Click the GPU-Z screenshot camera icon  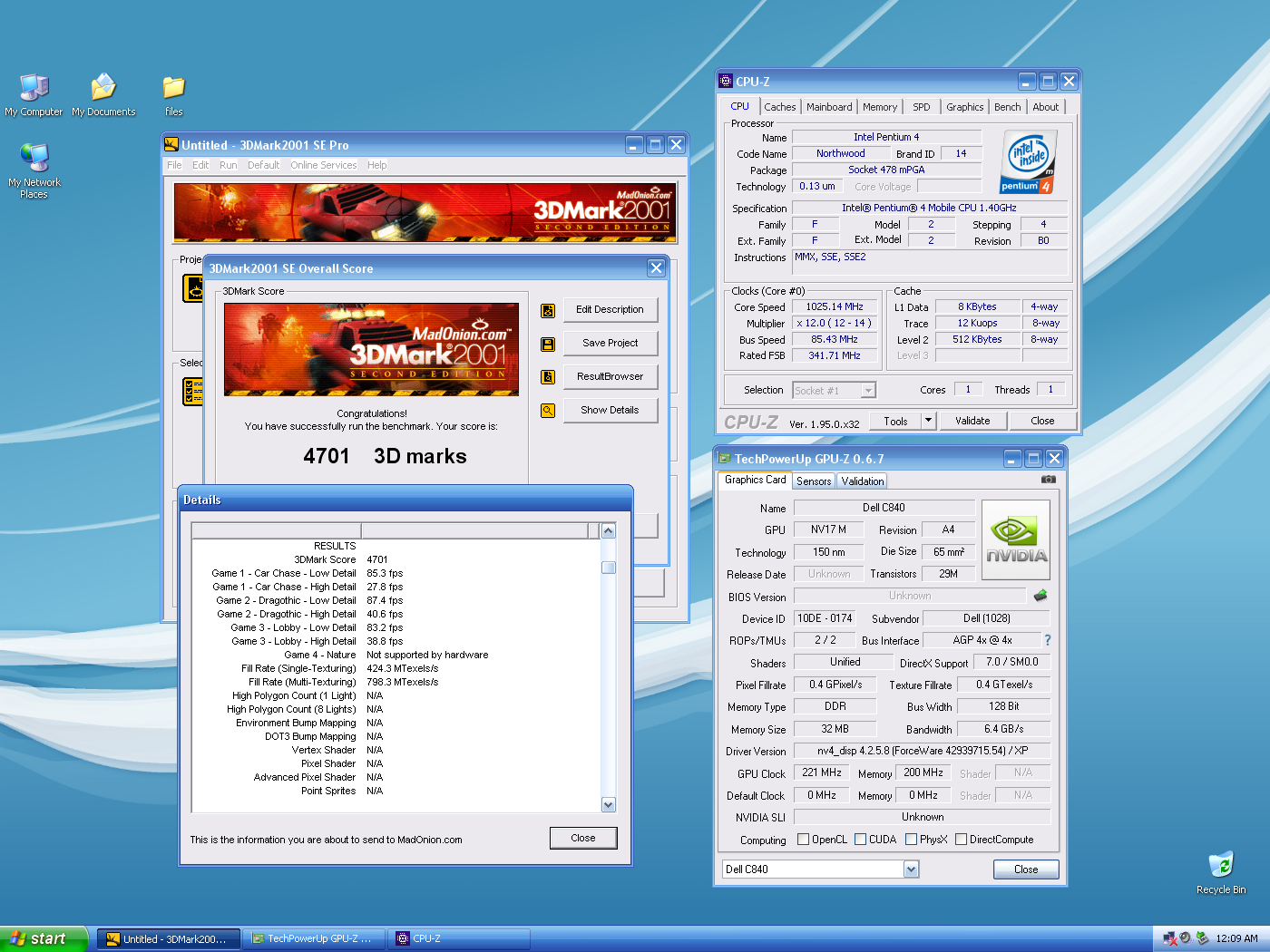pyautogui.click(x=1048, y=480)
